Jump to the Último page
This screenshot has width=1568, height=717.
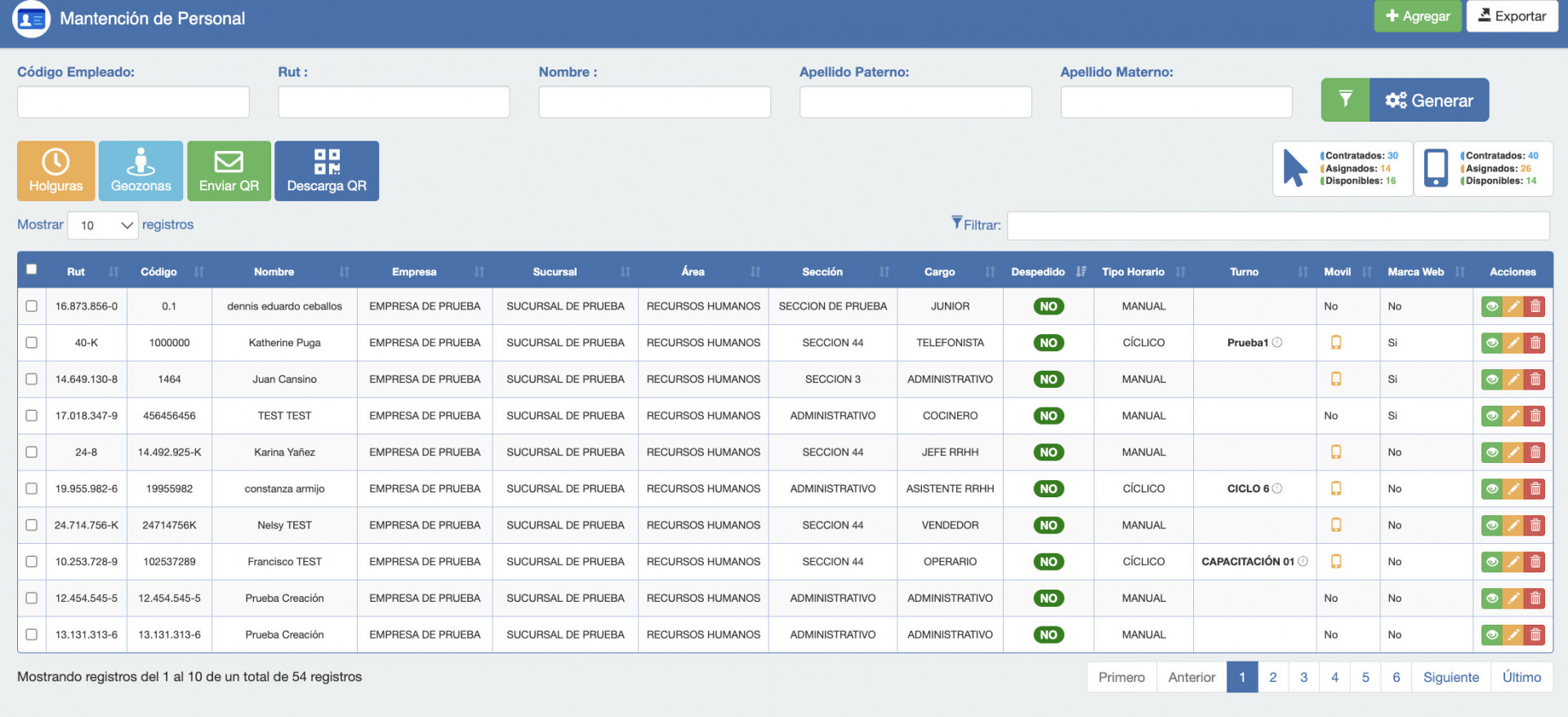click(x=1521, y=677)
